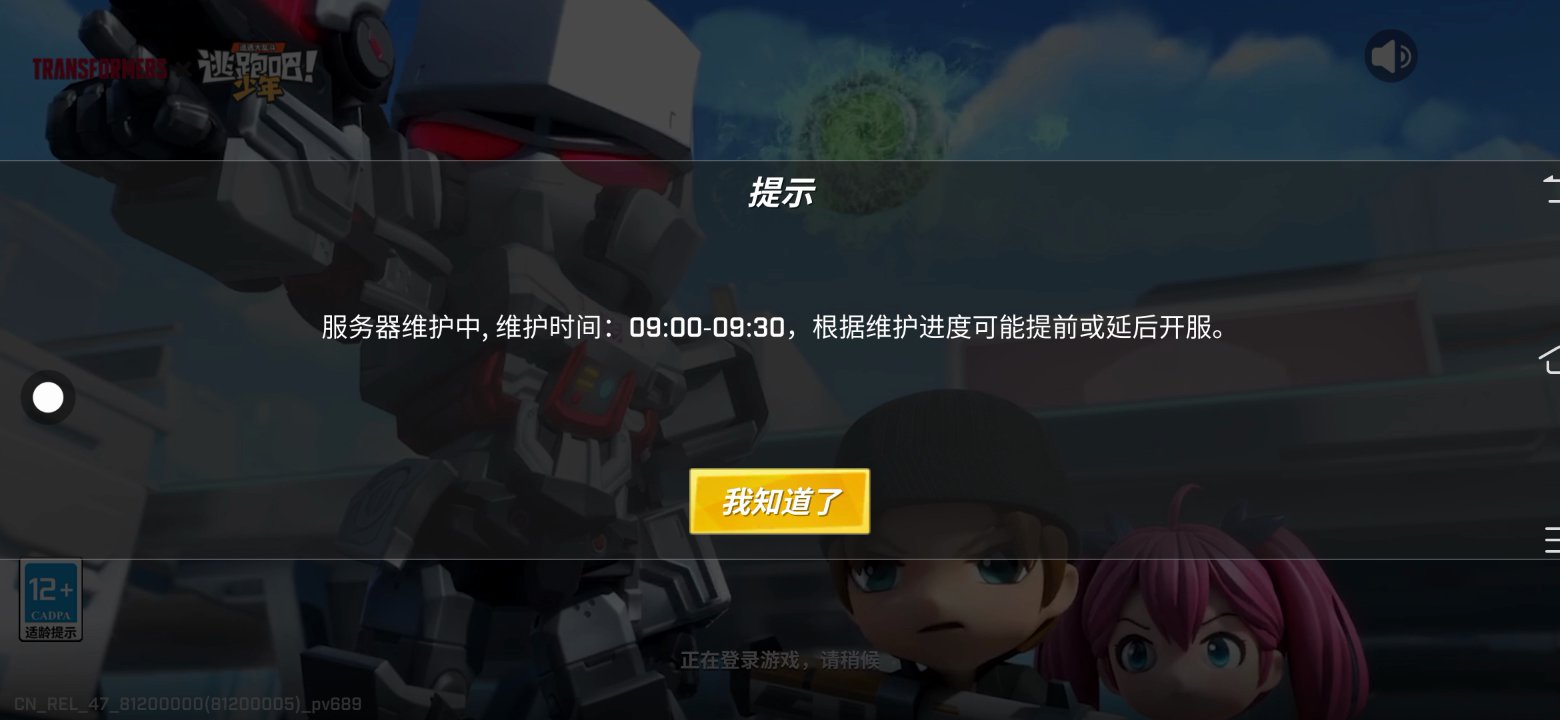Screen dimensions: 1560x720
Task: Click the 根据维护进度可能提前或延后开服 text
Action: pos(1012,327)
